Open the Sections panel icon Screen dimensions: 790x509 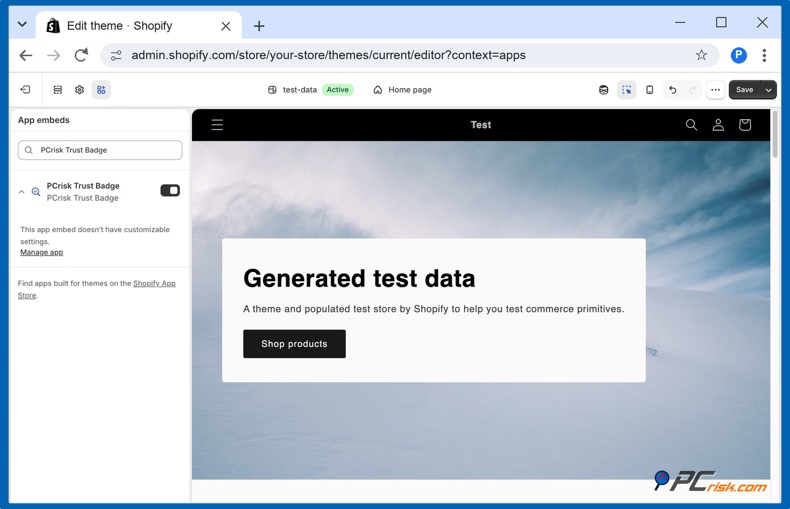58,90
